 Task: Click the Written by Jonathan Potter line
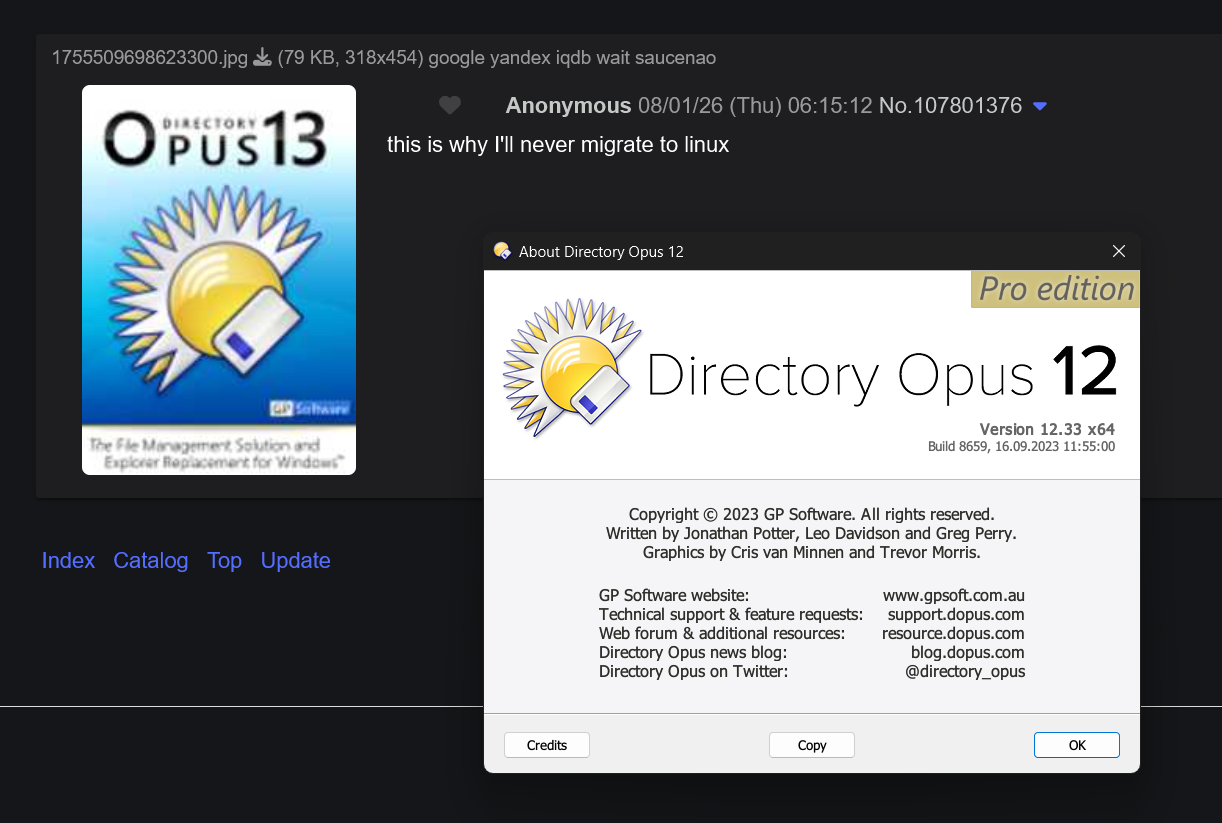[x=811, y=533]
